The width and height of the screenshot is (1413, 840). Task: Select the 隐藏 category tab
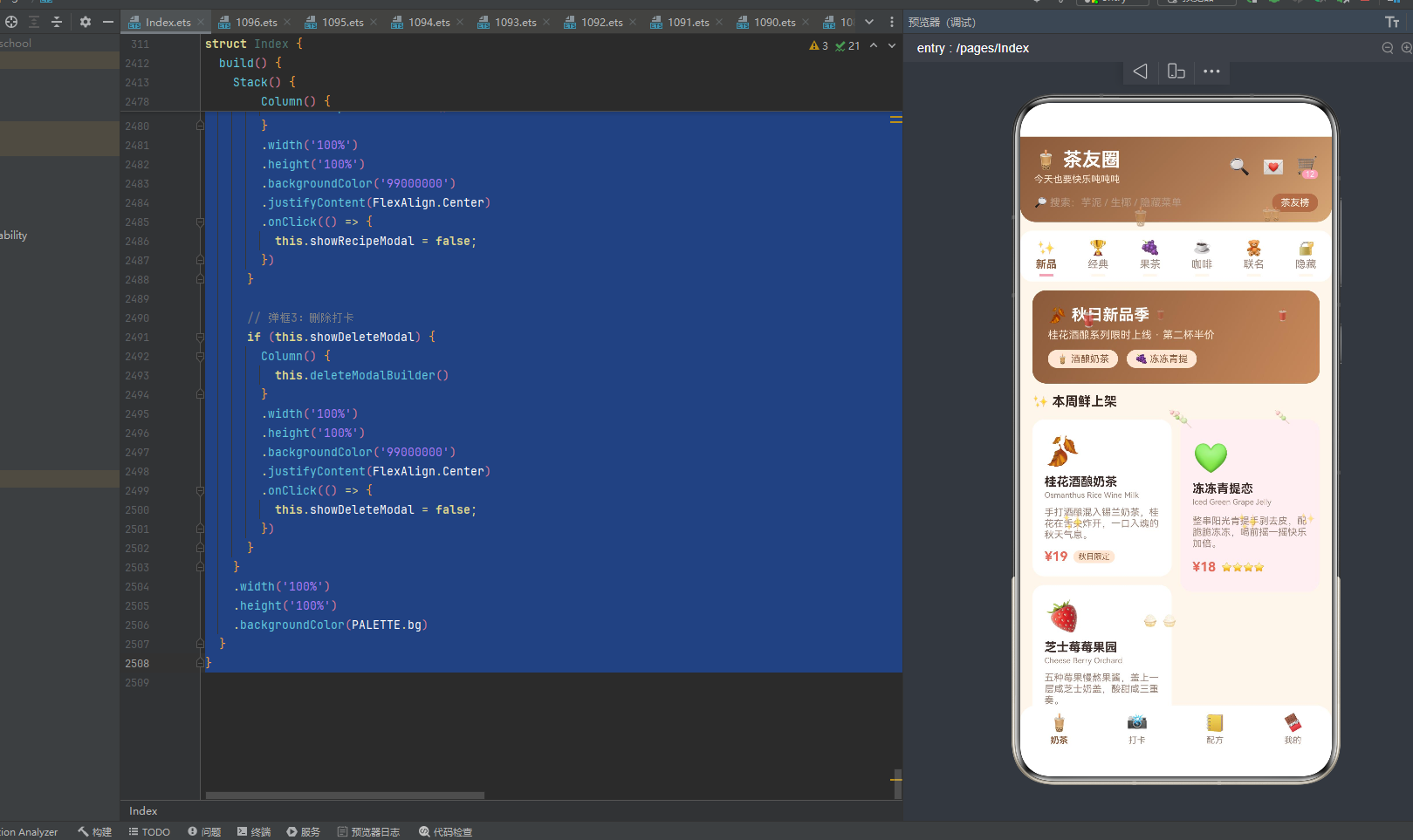coord(1306,256)
